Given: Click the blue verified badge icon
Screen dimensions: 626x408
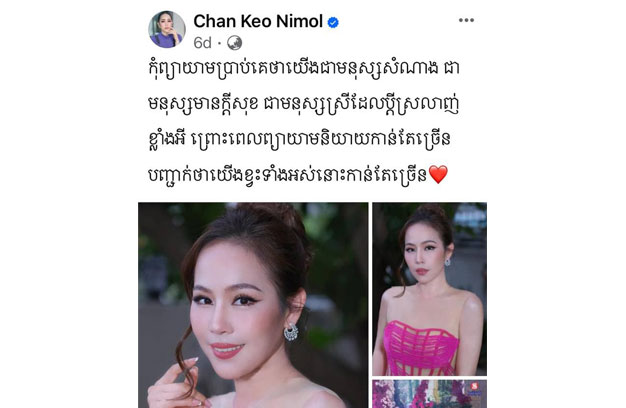Looking at the screenshot, I should click(x=333, y=23).
